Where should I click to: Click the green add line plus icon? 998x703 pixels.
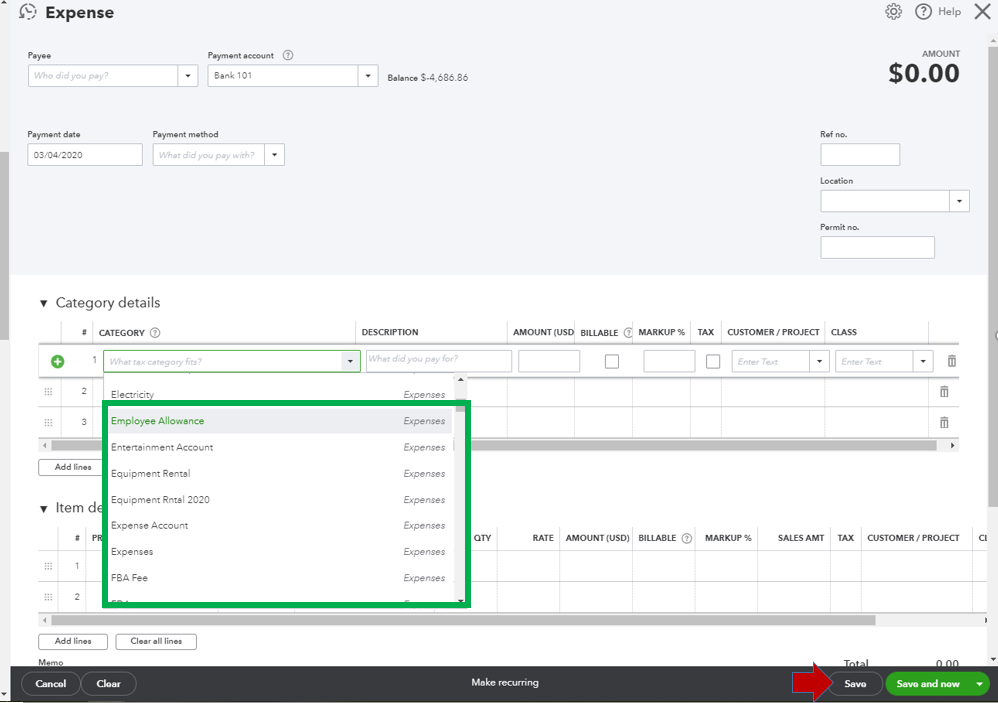[57, 361]
